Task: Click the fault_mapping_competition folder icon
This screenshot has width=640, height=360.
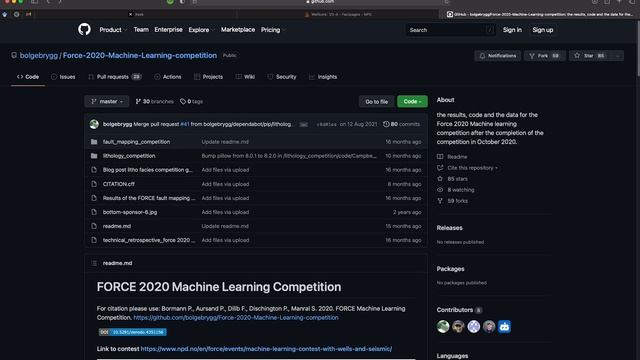Action: pos(94,142)
